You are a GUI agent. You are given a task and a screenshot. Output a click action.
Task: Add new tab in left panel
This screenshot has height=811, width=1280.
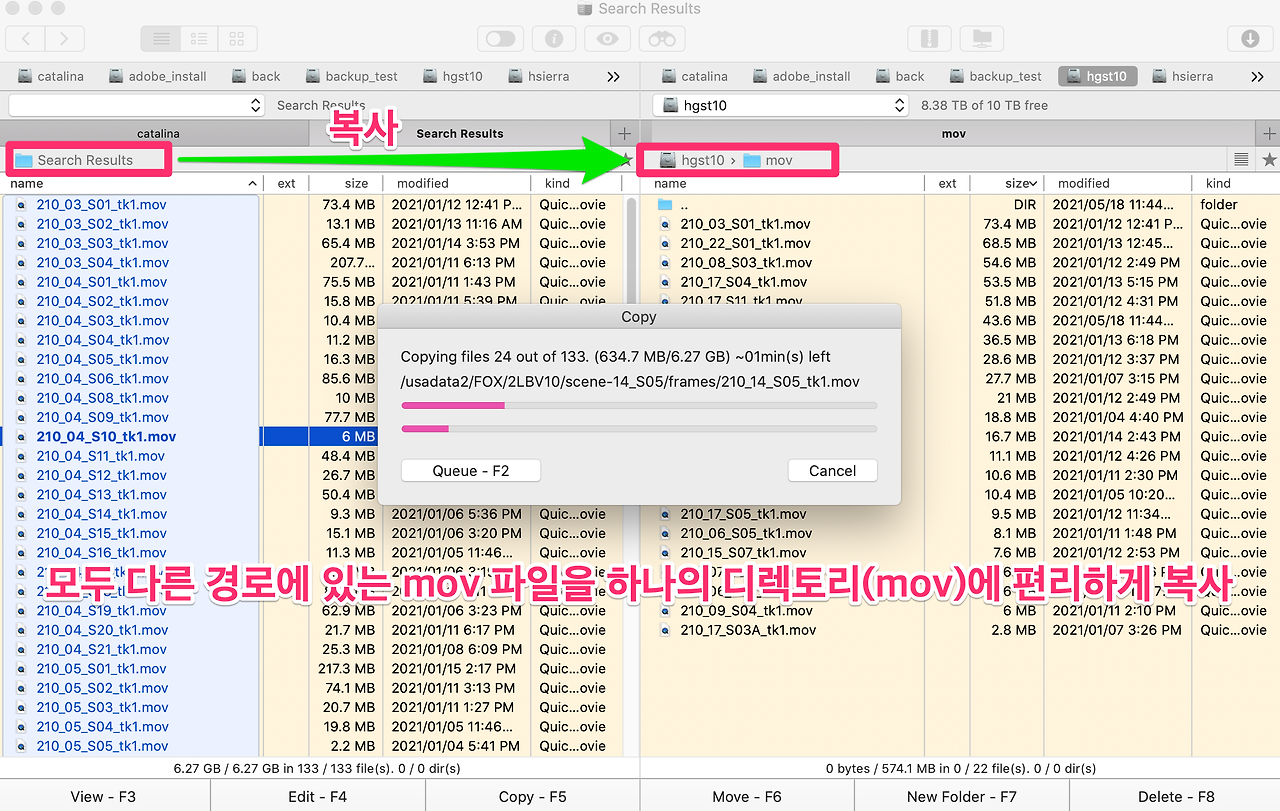(x=625, y=133)
